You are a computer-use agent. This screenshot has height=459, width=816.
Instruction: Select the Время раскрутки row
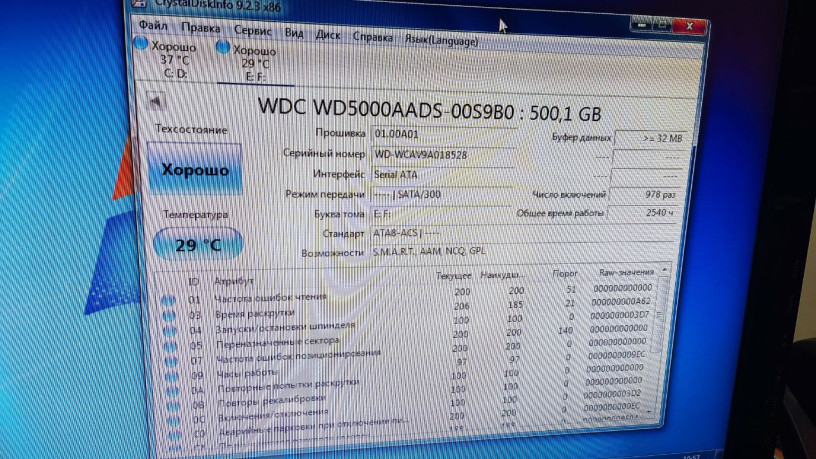point(409,309)
